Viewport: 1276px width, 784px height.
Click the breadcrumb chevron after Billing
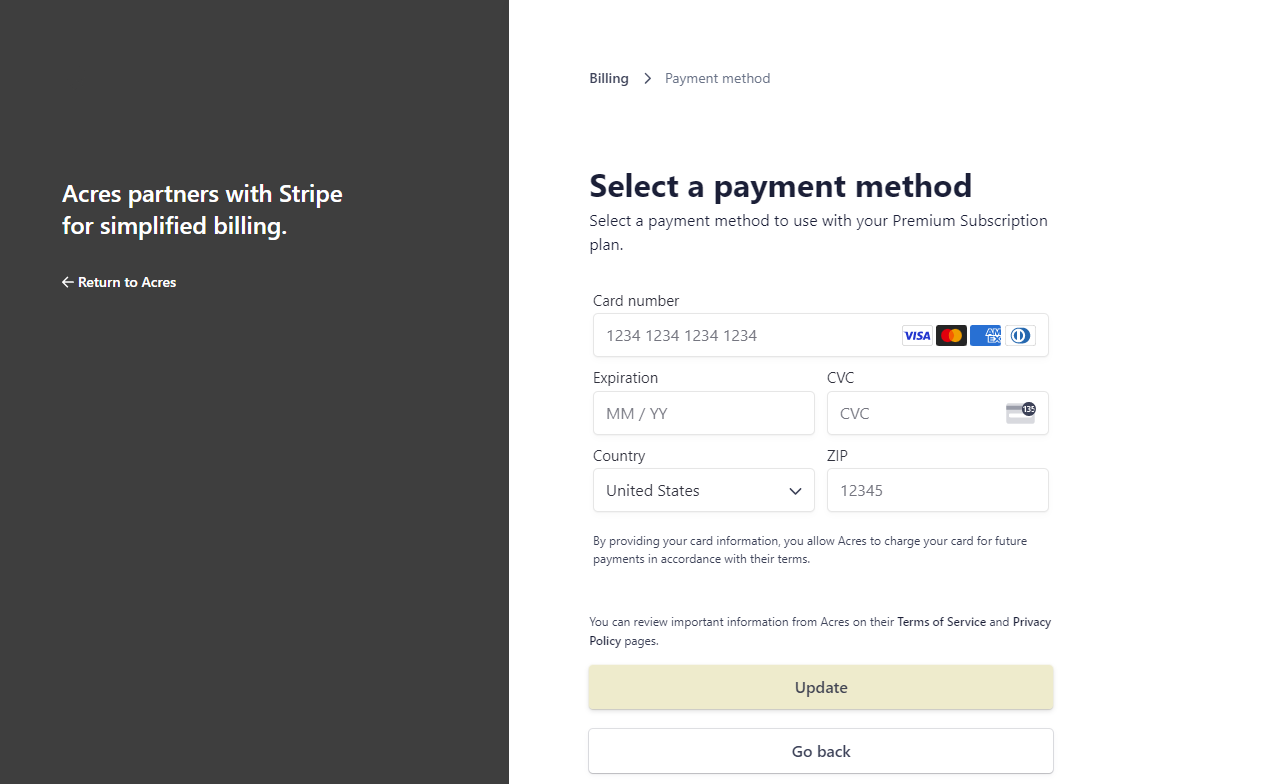point(647,78)
